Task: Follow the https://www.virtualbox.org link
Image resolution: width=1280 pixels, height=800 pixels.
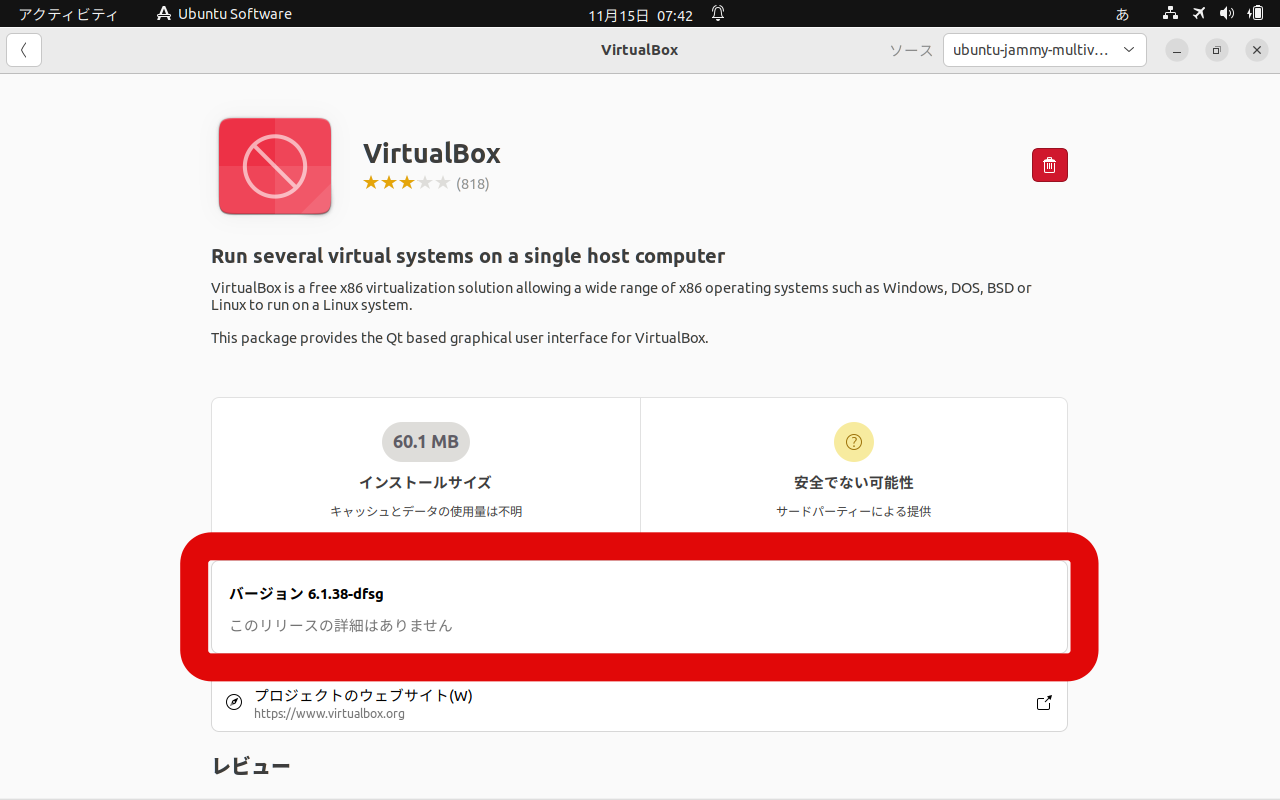Action: tap(331, 713)
